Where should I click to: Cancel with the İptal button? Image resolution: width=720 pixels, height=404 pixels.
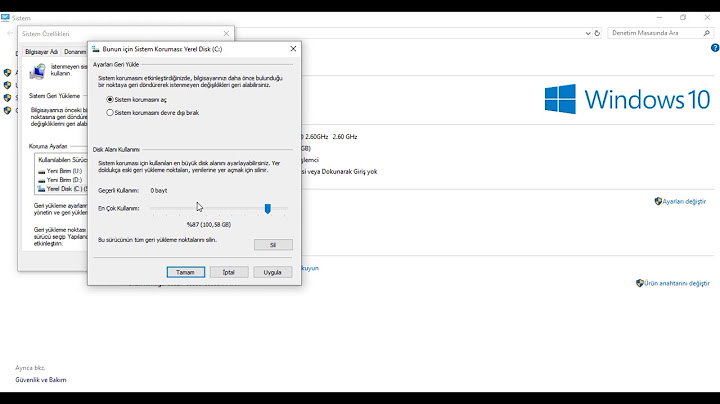click(229, 272)
